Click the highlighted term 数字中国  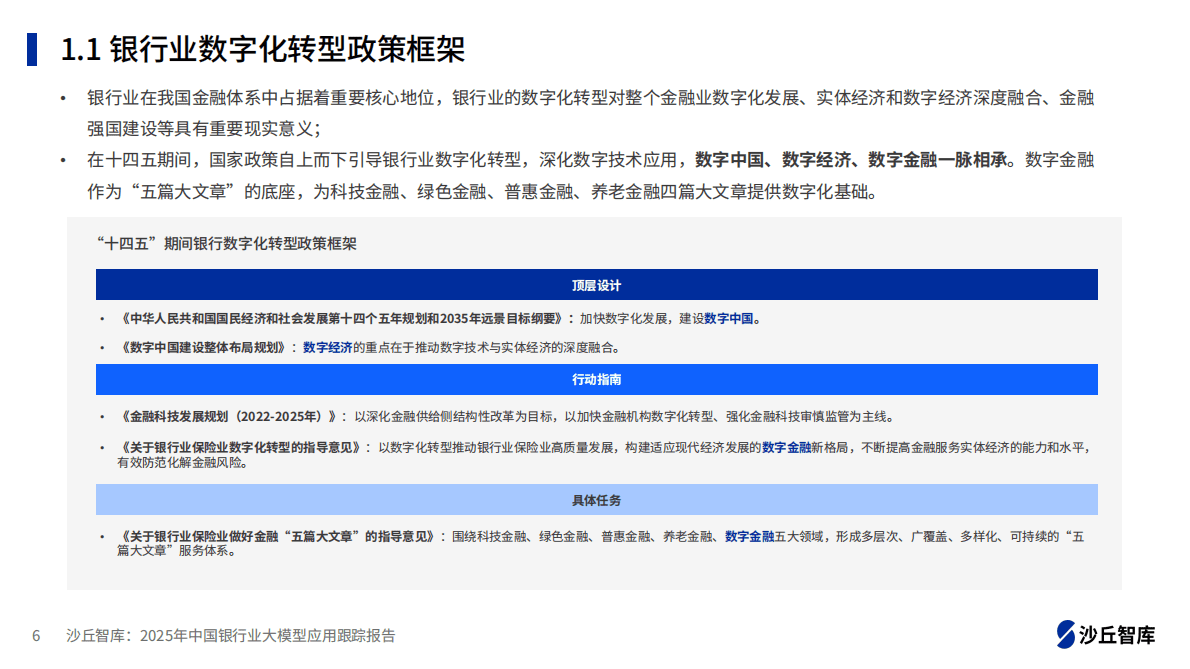click(x=726, y=320)
